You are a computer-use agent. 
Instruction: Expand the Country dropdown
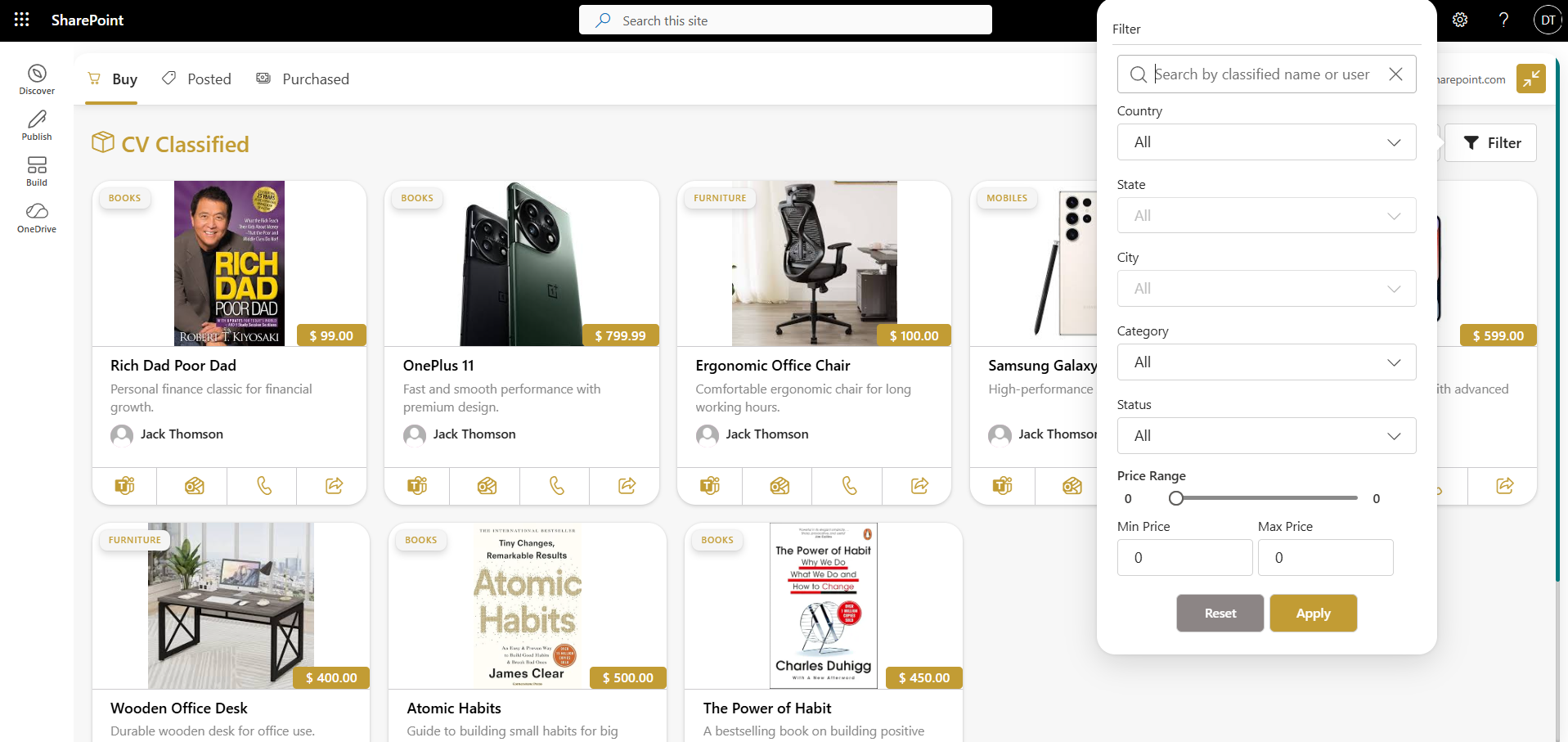pos(1266,142)
